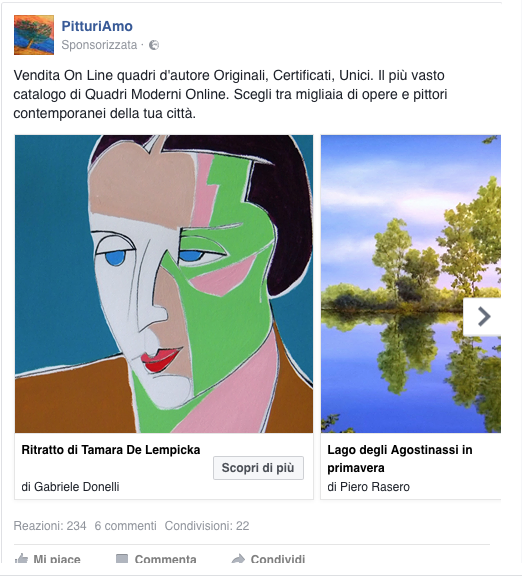Screen dimensions: 525x576
Task: Click the Condividi text label
Action: pyautogui.click(x=278, y=559)
